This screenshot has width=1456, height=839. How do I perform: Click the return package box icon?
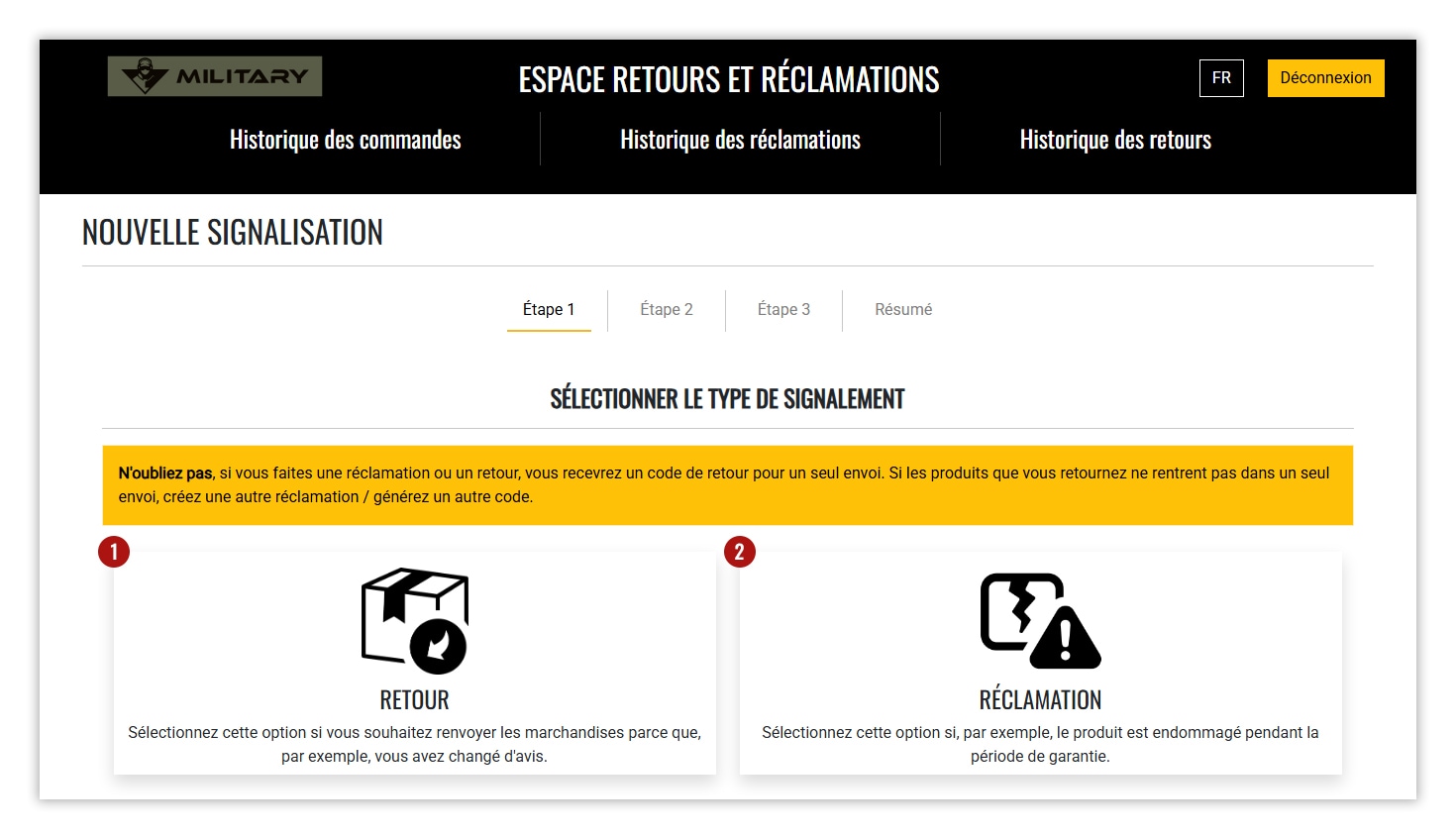click(x=415, y=620)
